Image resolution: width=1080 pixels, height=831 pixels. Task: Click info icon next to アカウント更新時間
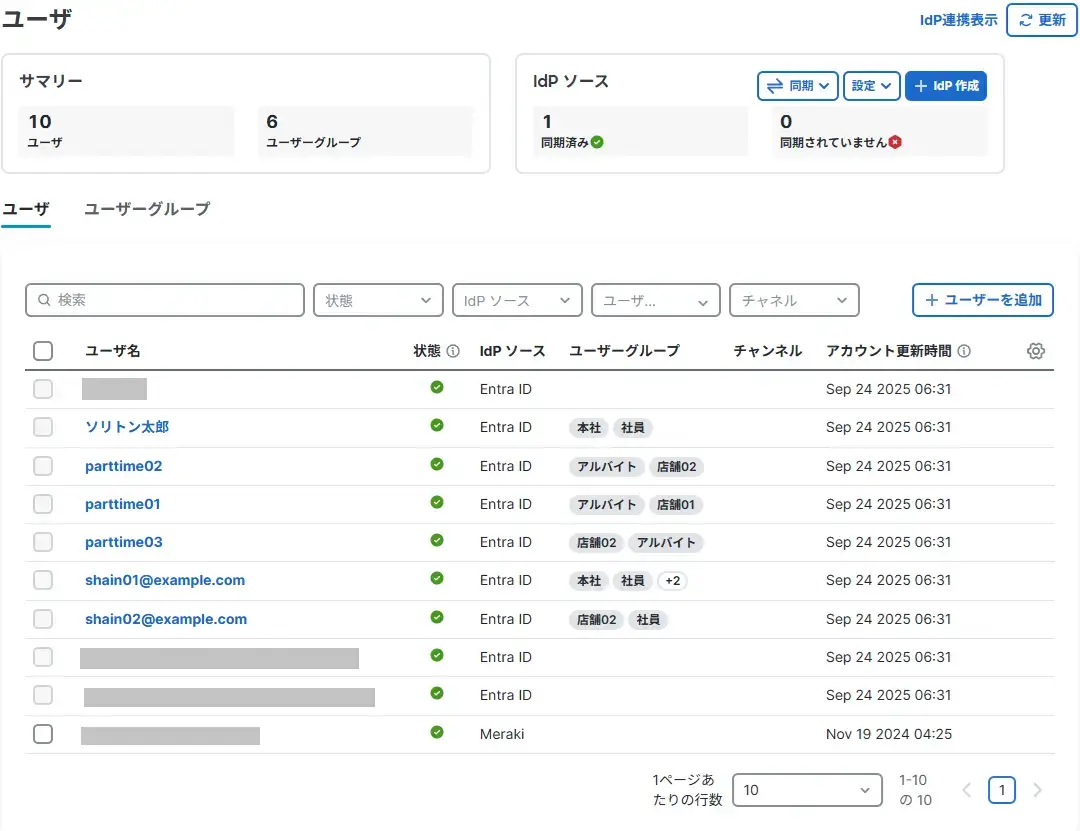[x=964, y=351]
